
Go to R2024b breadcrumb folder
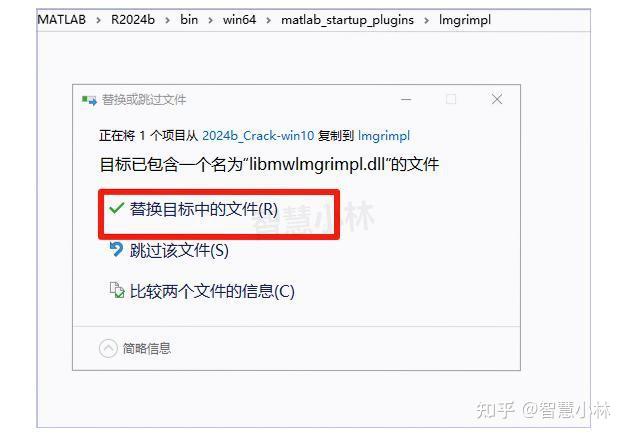point(133,20)
